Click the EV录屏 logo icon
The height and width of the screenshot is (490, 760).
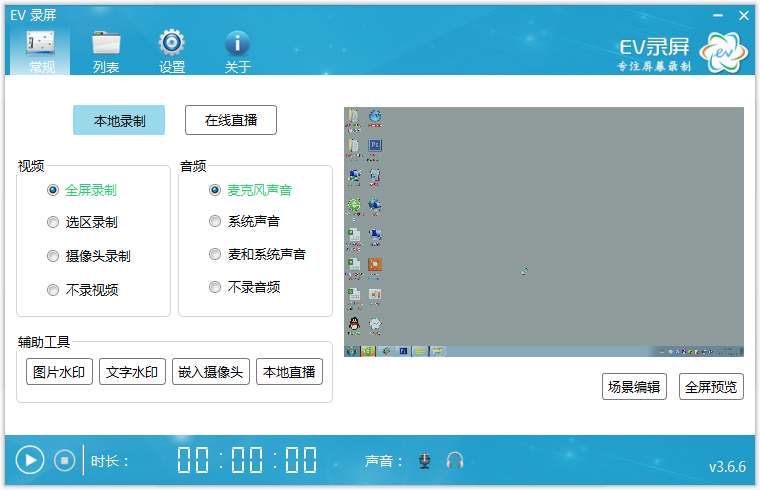click(722, 51)
